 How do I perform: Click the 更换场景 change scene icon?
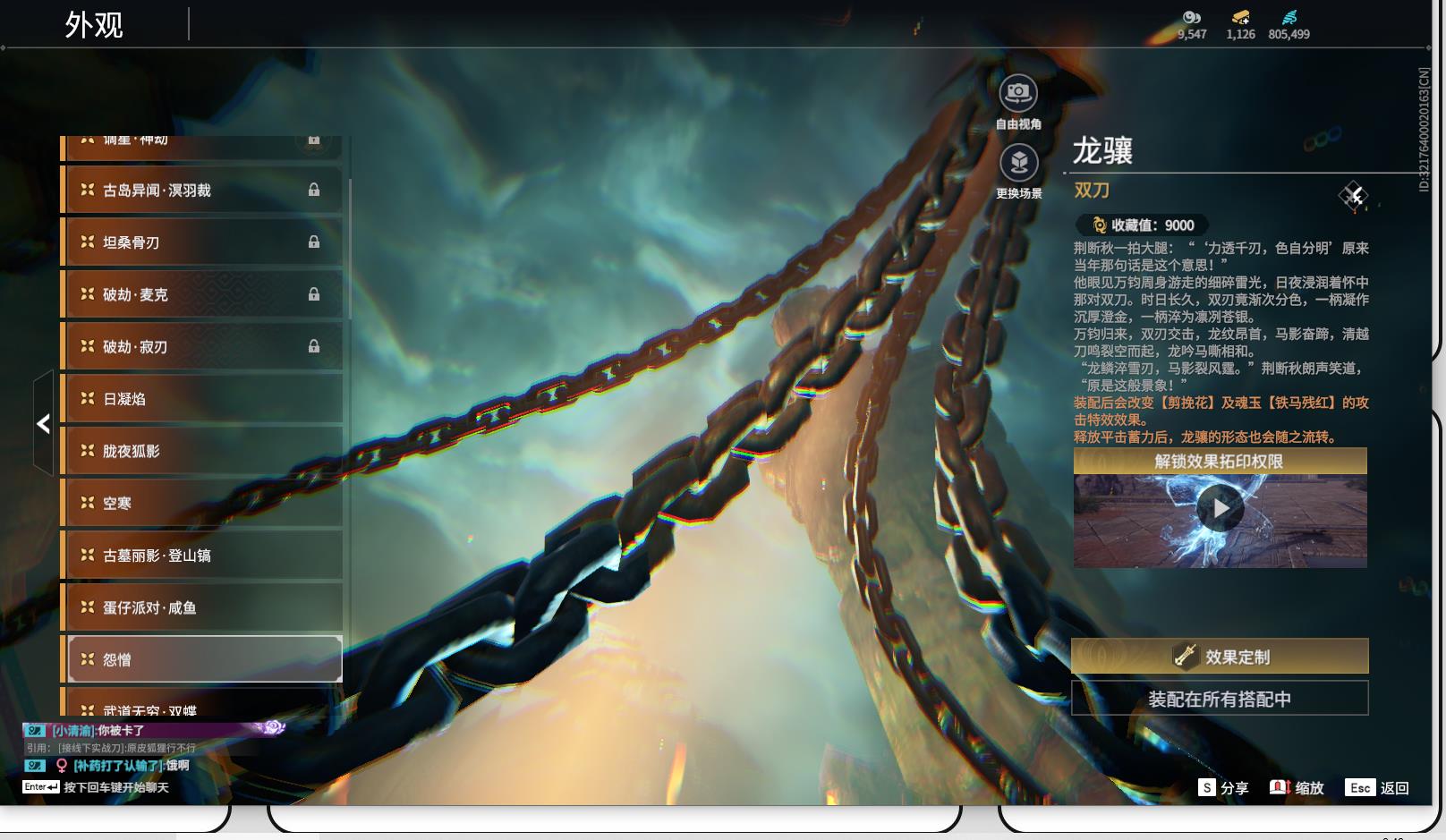point(1018,163)
